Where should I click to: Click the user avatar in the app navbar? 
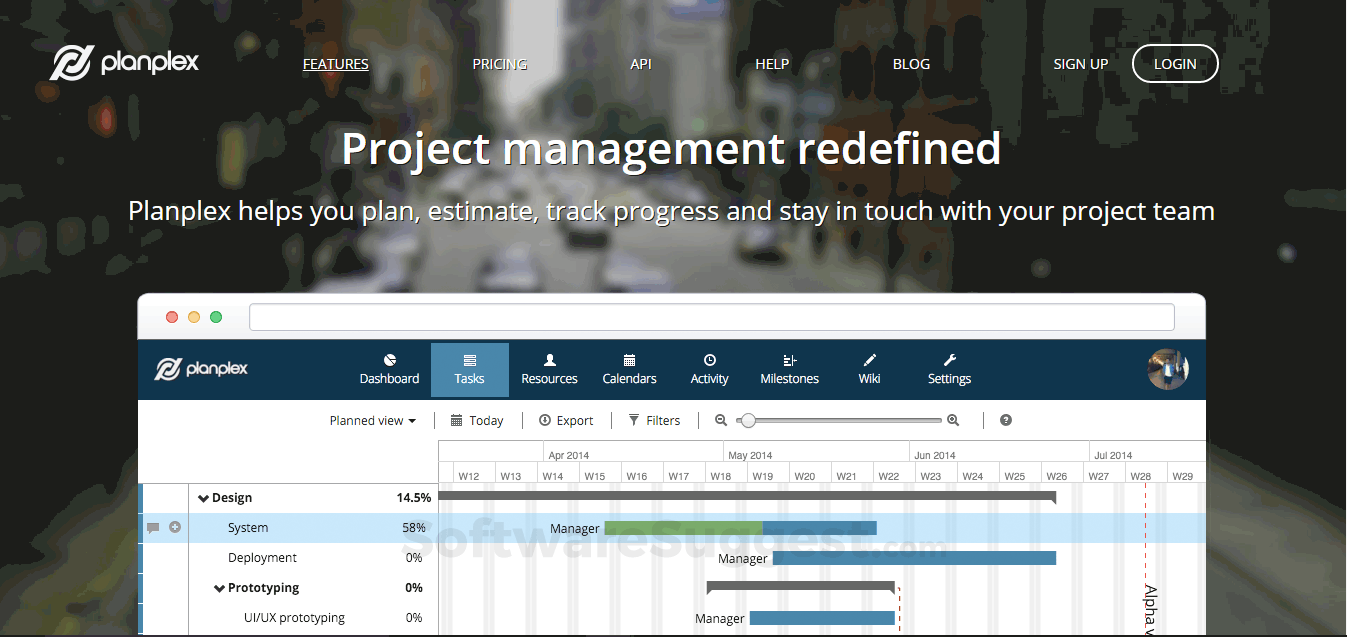click(x=1168, y=369)
